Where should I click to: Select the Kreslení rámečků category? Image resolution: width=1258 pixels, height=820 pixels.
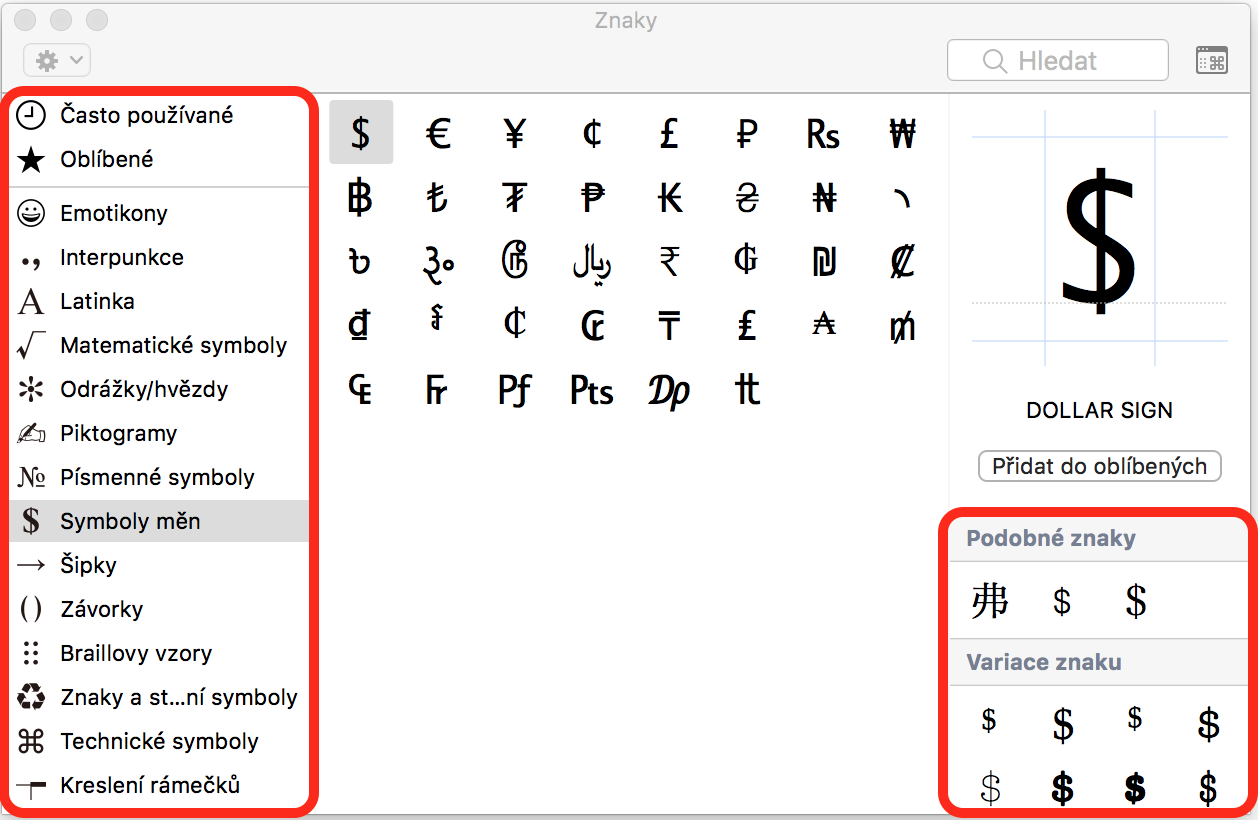point(150,785)
